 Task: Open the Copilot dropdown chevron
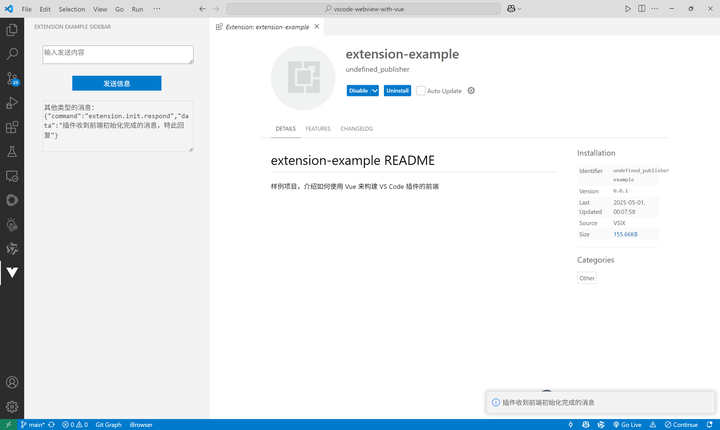[519, 9]
